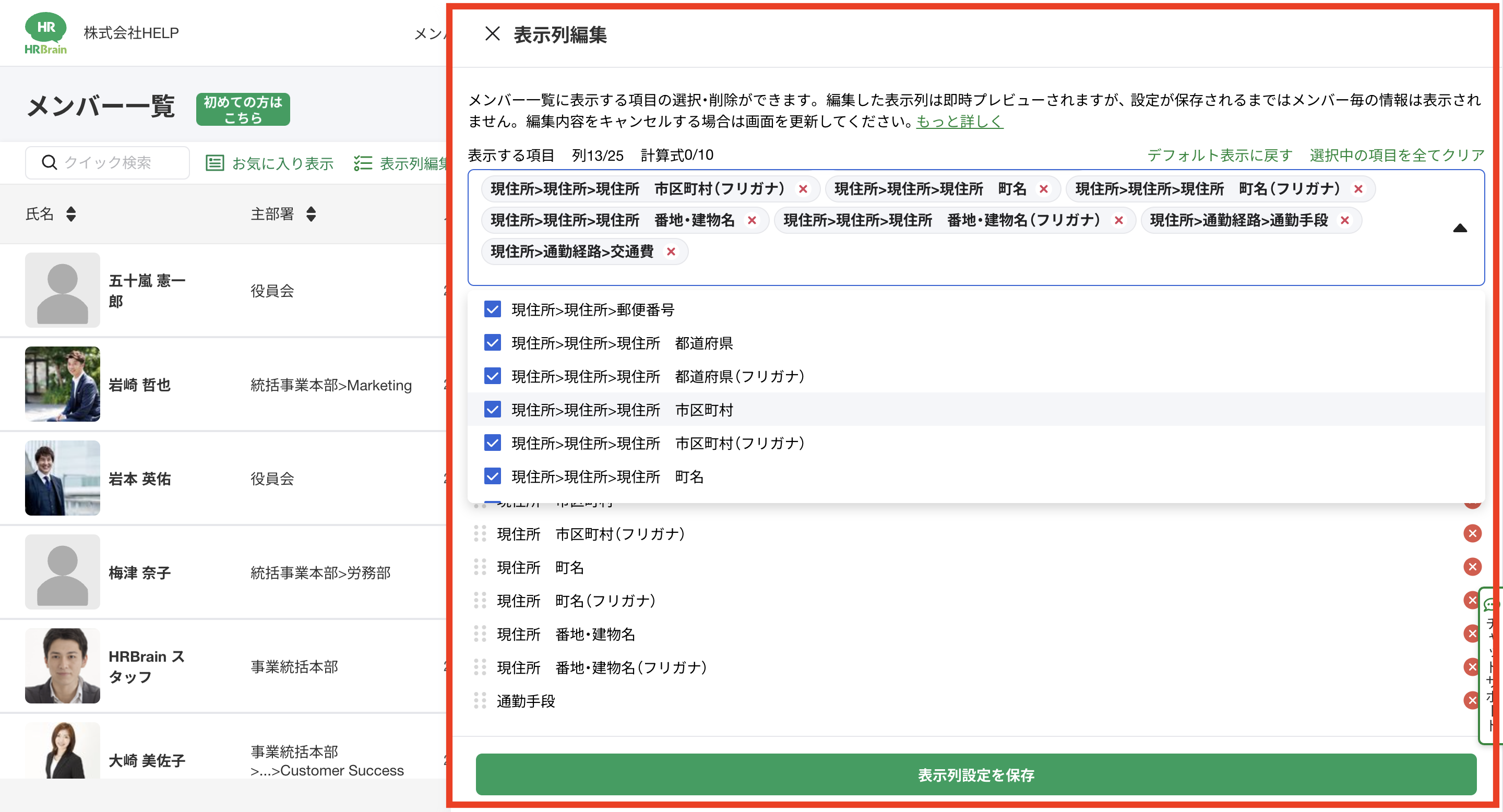This screenshot has width=1503, height=812.
Task: Remove chip 番地・建物名(フリガナ) from selected items
Action: click(1118, 221)
